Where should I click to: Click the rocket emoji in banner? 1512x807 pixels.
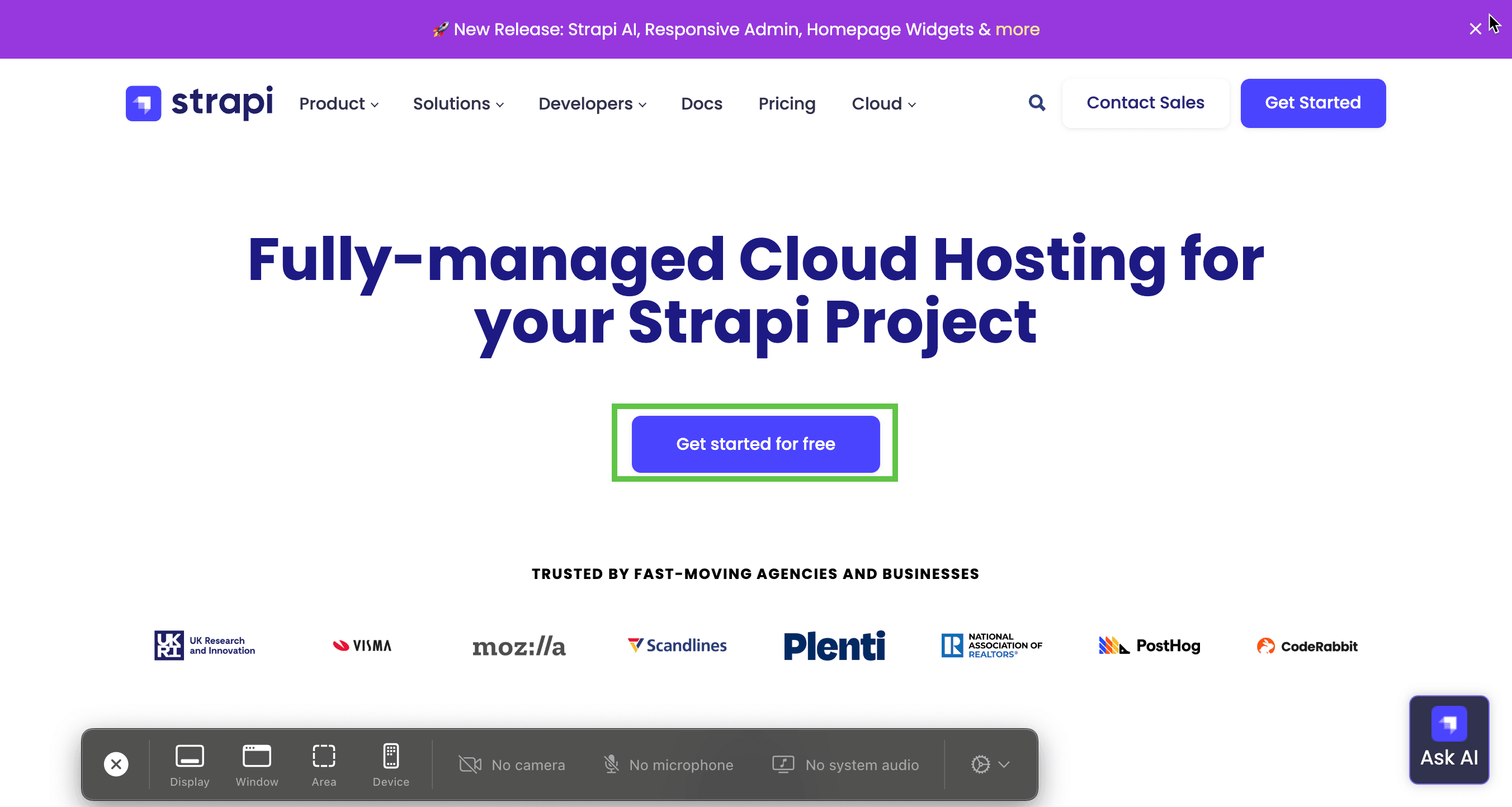pyautogui.click(x=440, y=29)
